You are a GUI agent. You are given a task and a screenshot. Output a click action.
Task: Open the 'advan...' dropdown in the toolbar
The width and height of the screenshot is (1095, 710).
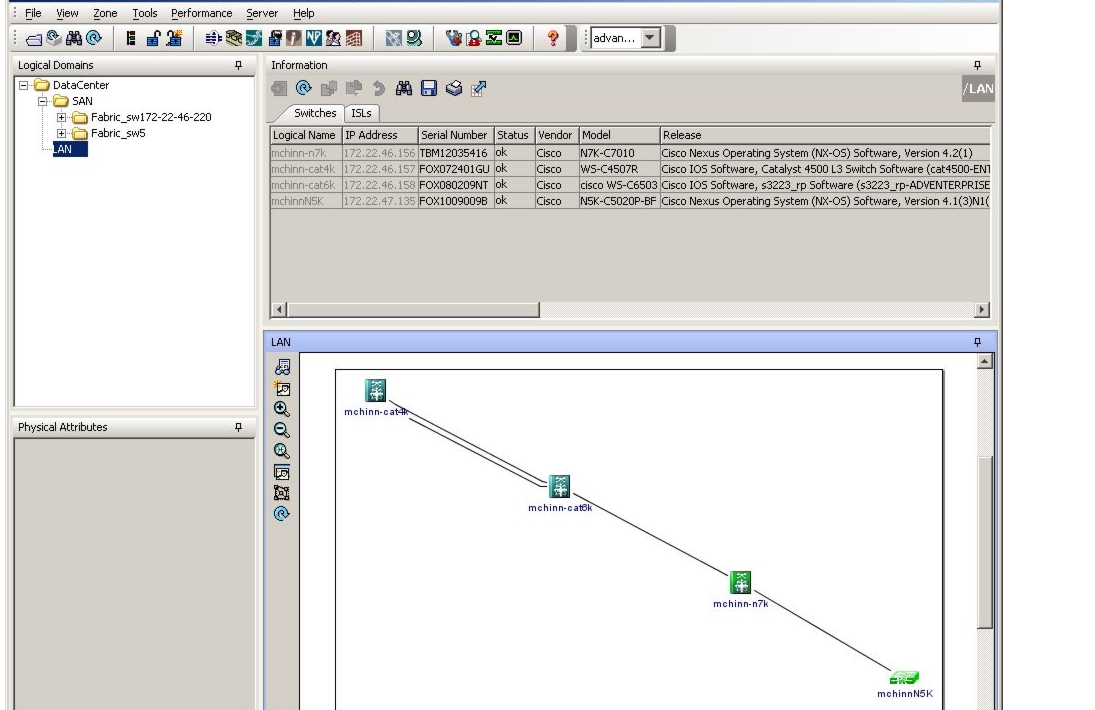pos(650,38)
